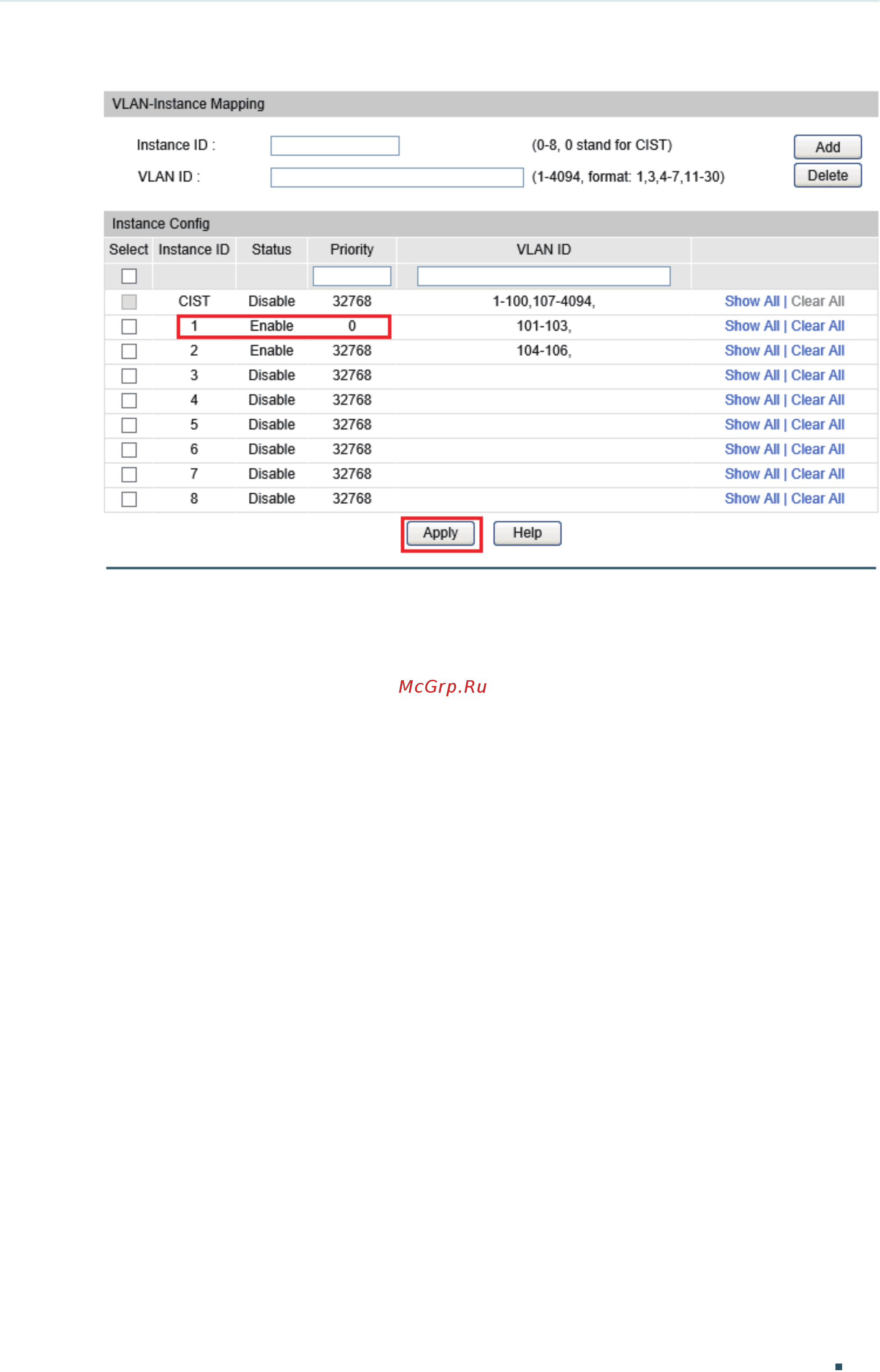This screenshot has height=1372, width=880.
Task: Click Show All for instance 5
Action: coord(752,424)
